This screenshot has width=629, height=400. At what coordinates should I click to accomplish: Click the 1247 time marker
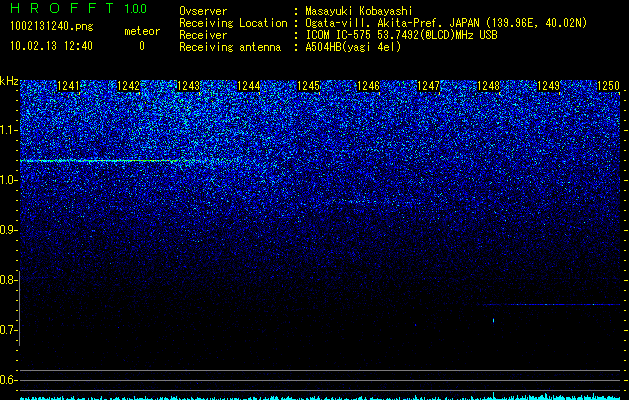[x=428, y=86]
